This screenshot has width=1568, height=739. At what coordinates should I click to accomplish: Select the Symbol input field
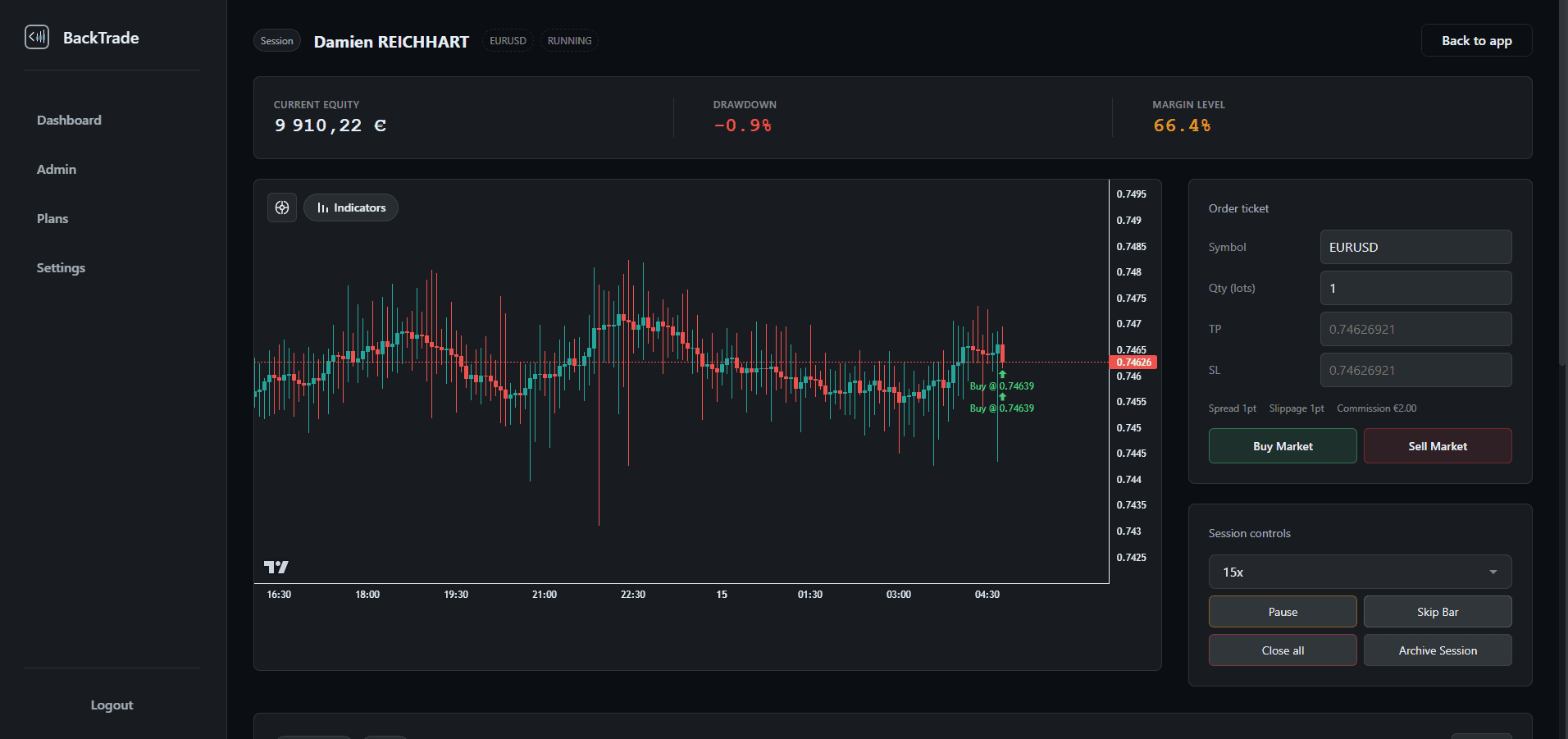click(1415, 247)
